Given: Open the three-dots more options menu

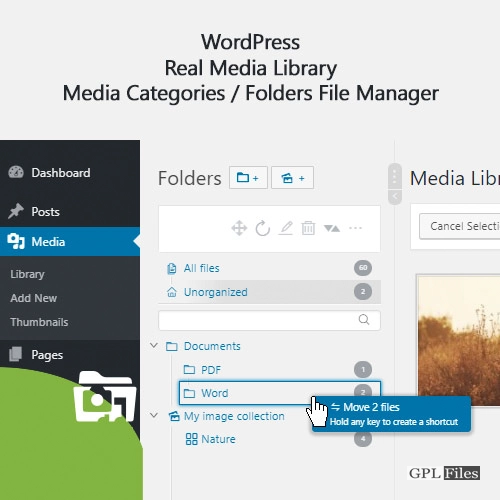Looking at the screenshot, I should (355, 228).
